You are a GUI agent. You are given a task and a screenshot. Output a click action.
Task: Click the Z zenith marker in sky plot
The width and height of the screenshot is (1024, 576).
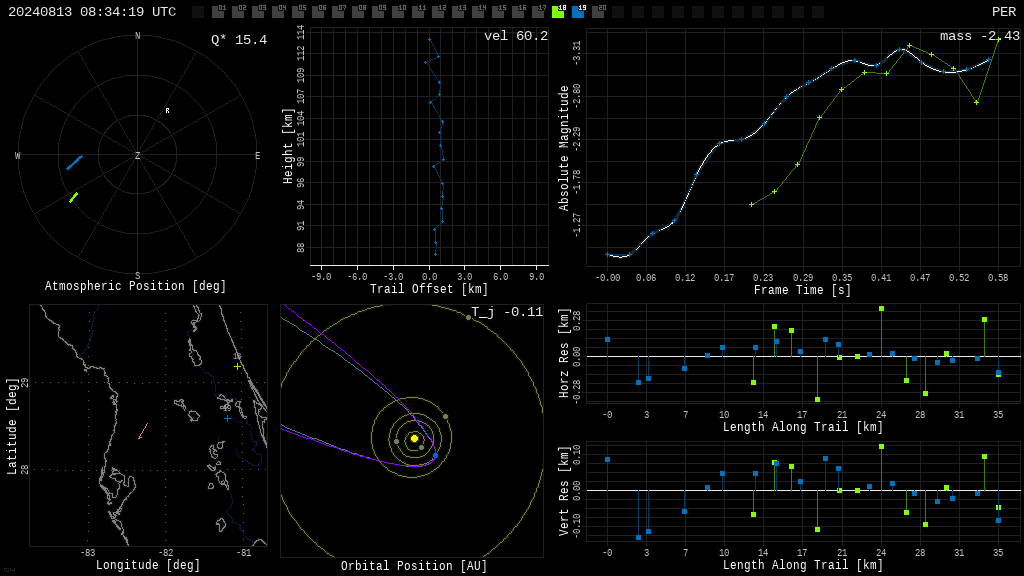[x=138, y=155]
